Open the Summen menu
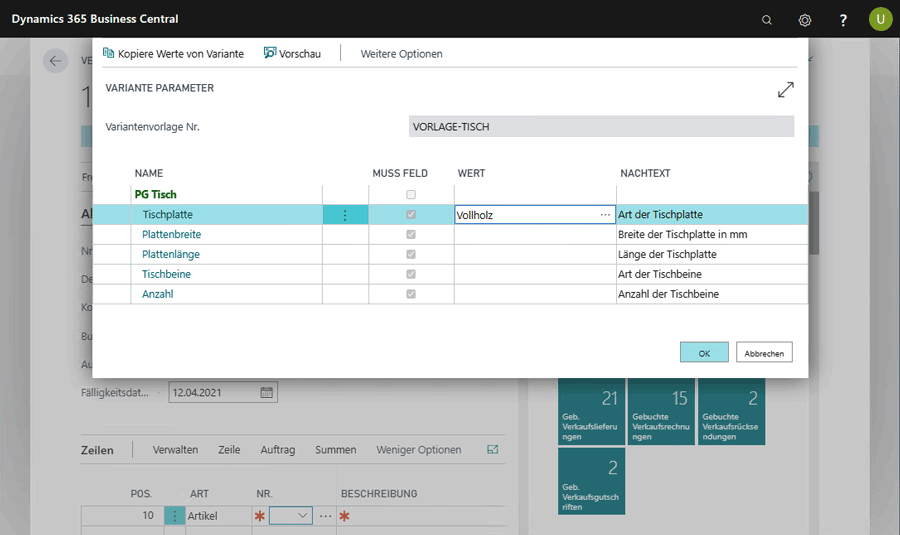 click(x=335, y=450)
